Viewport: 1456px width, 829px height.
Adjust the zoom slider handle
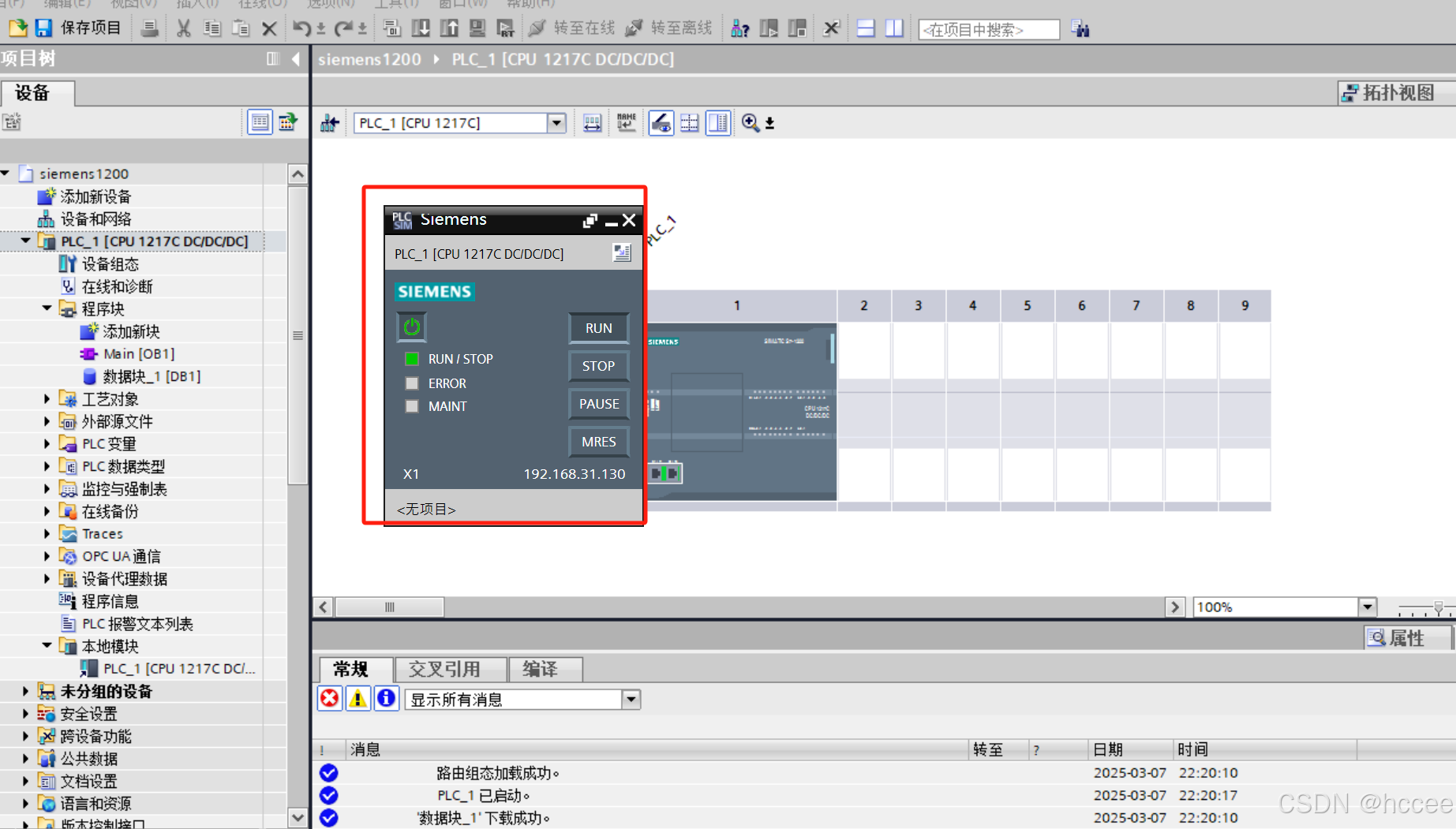pos(1439,608)
